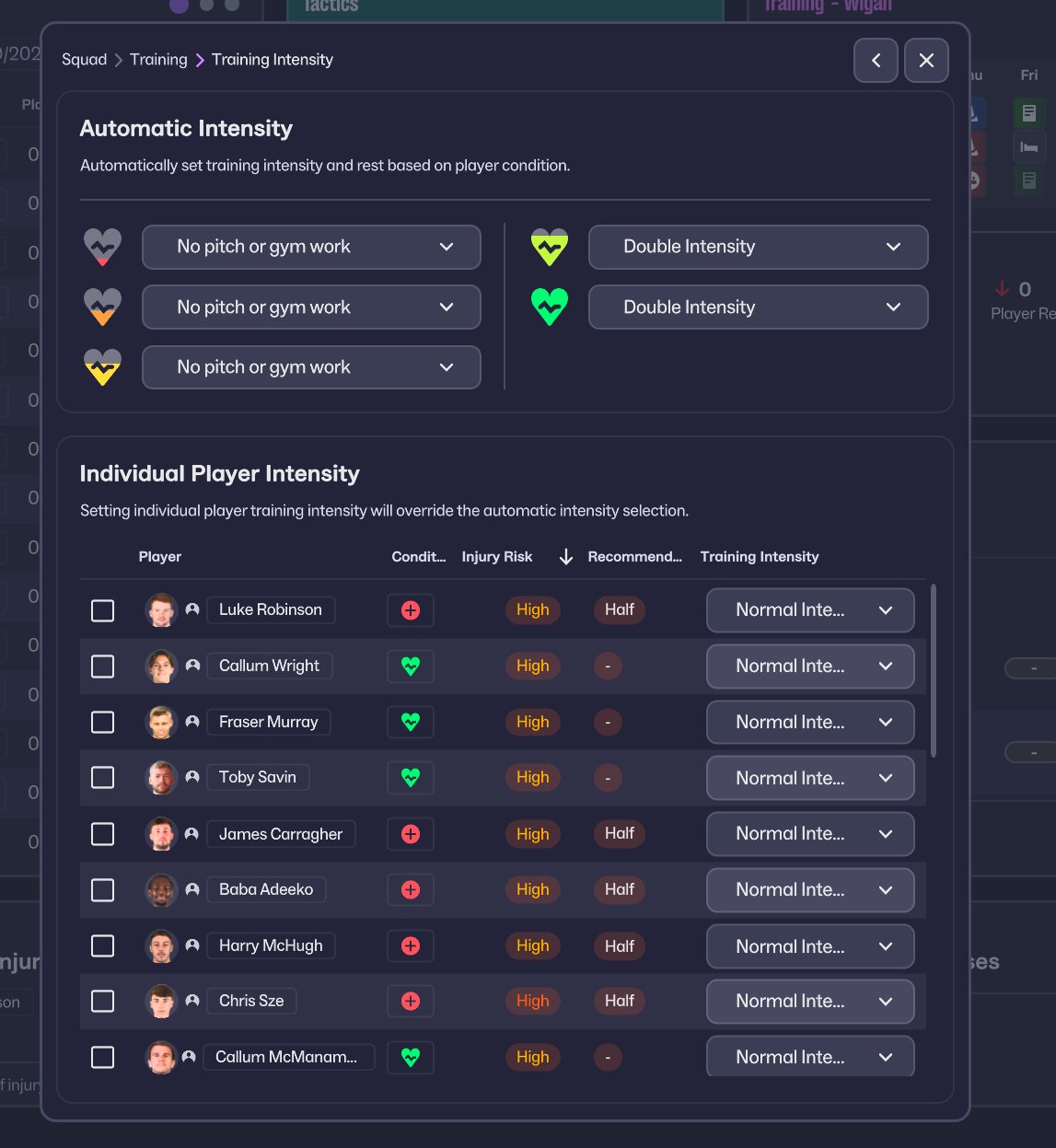Click the bright green full-condition heart icon
Image resolution: width=1056 pixels, height=1148 pixels.
pyautogui.click(x=550, y=307)
